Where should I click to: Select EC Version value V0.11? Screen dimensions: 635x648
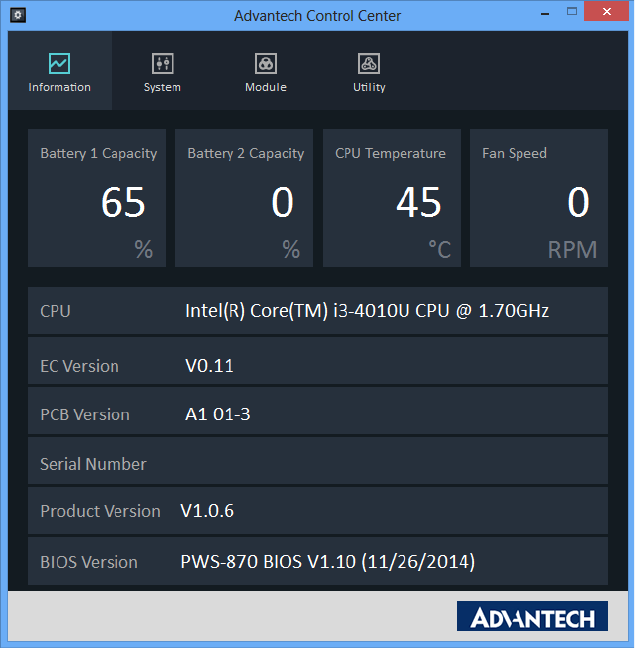pos(209,366)
